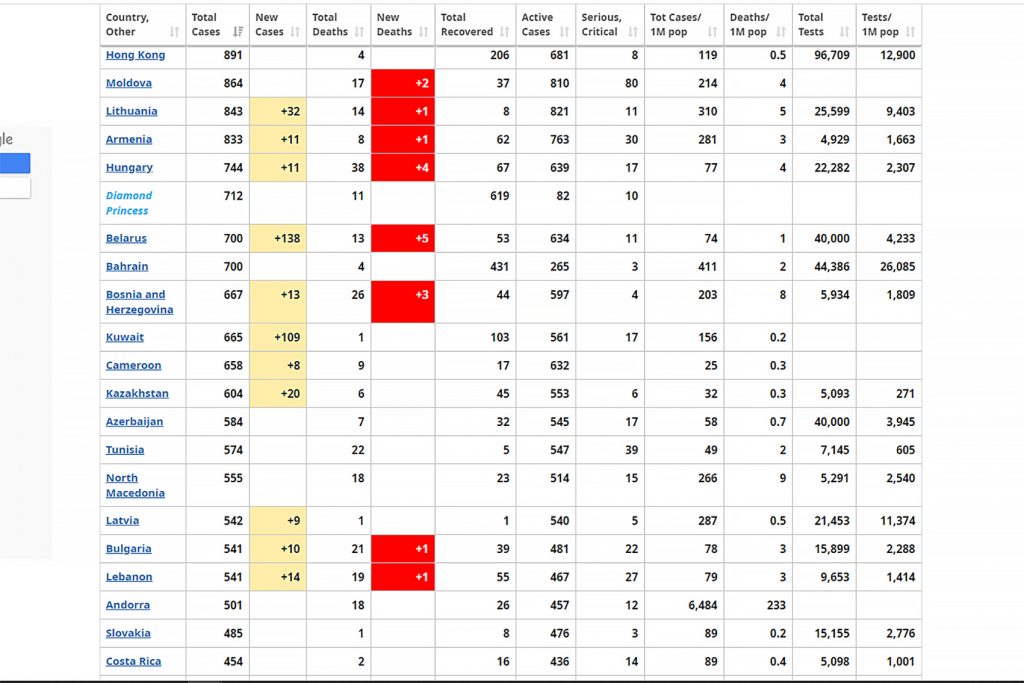Screen dimensions: 1024x683
Task: Click the blue button at left edge
Action: [14, 163]
